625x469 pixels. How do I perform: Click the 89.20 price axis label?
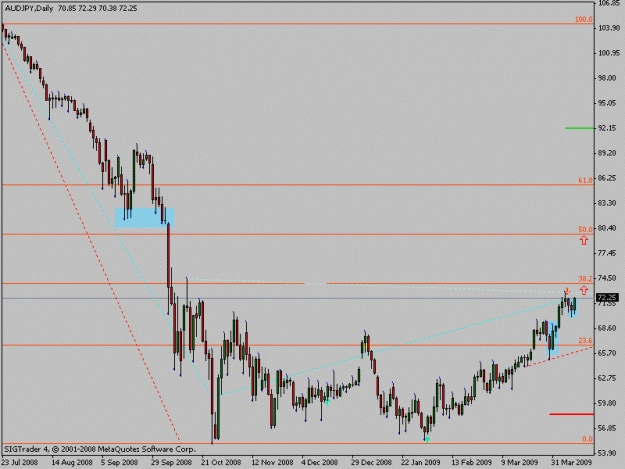[609, 153]
